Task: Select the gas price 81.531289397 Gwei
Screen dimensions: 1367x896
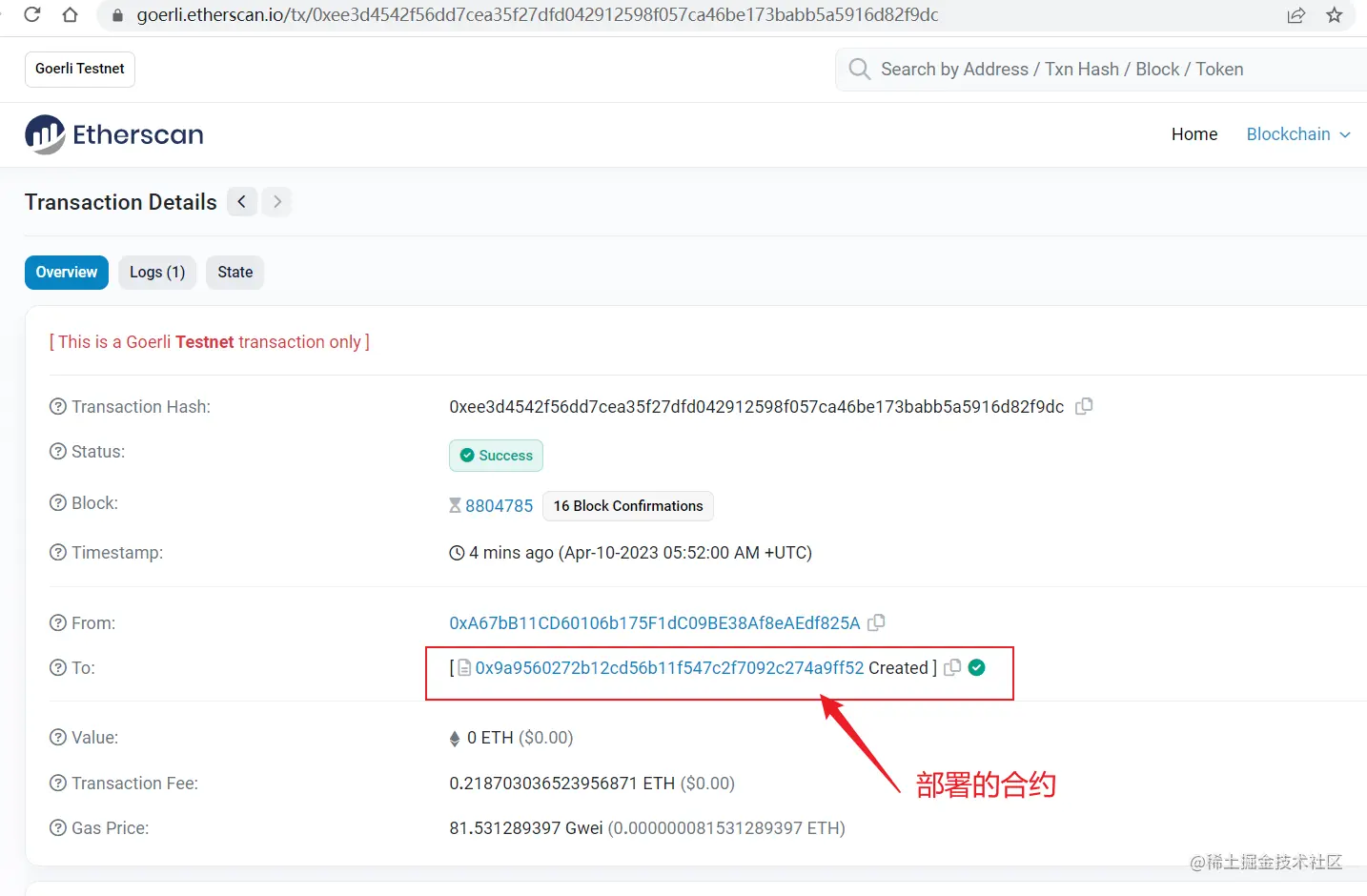Action: (x=526, y=828)
